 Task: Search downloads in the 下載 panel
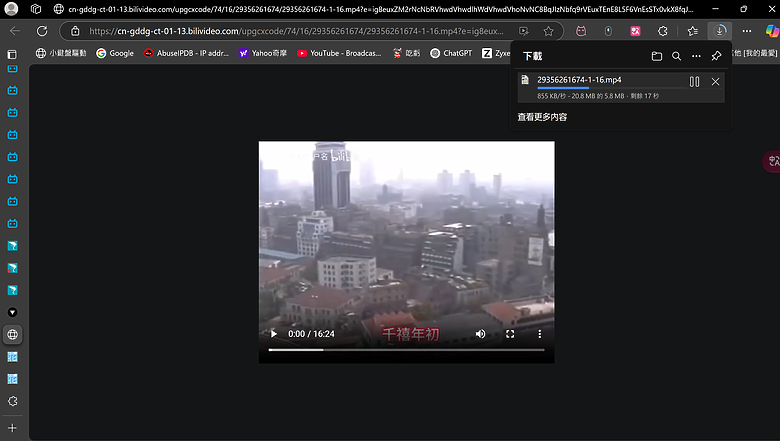pos(677,56)
